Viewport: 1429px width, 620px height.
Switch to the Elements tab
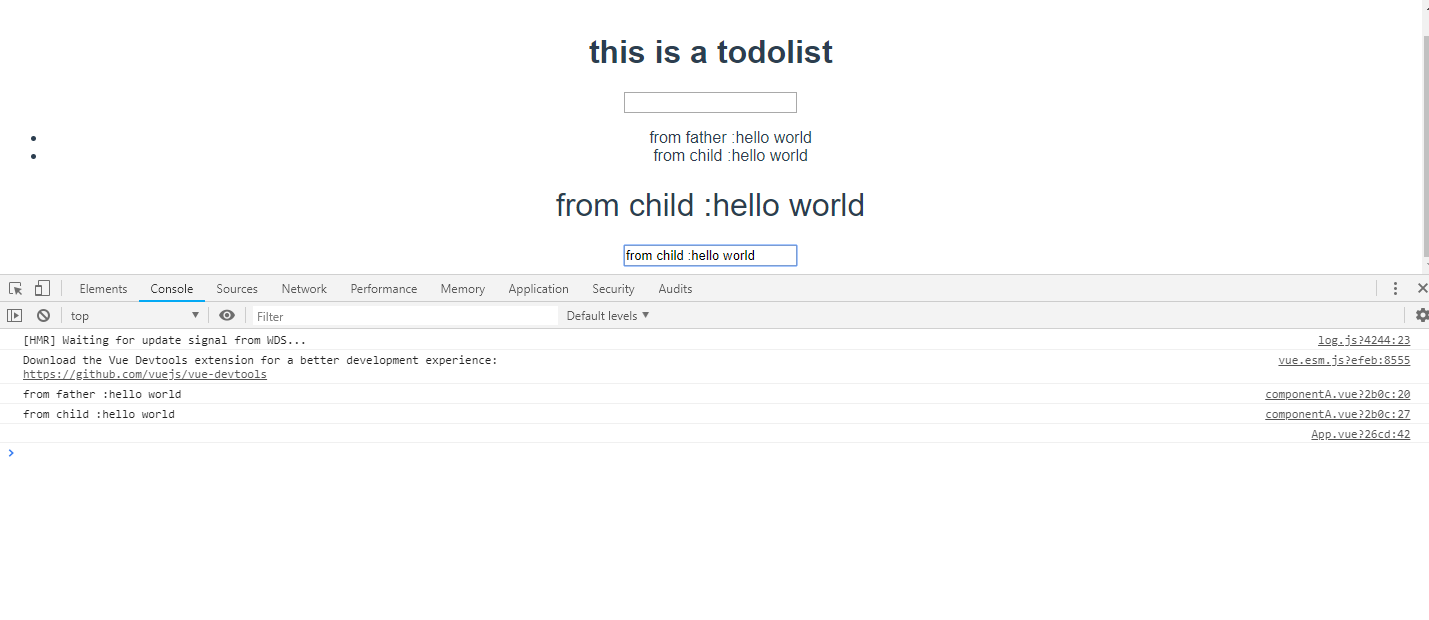point(103,288)
